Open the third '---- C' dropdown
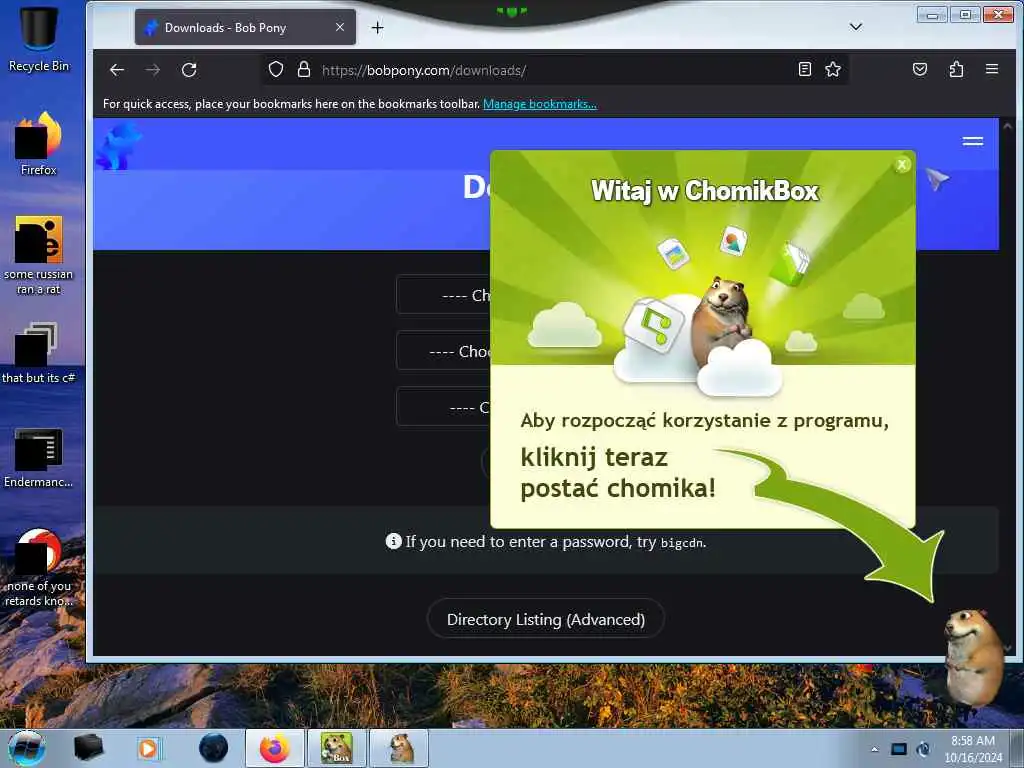1024x768 pixels. pos(443,408)
